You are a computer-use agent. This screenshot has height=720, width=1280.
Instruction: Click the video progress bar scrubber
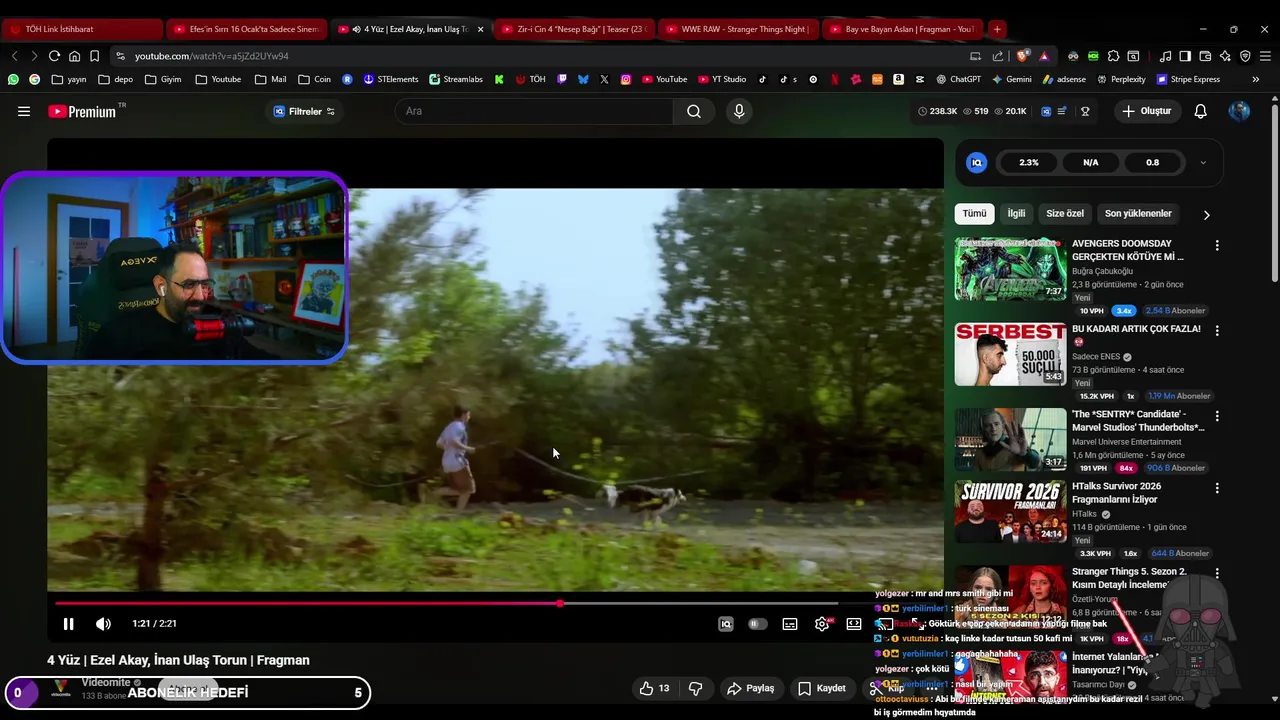click(560, 603)
